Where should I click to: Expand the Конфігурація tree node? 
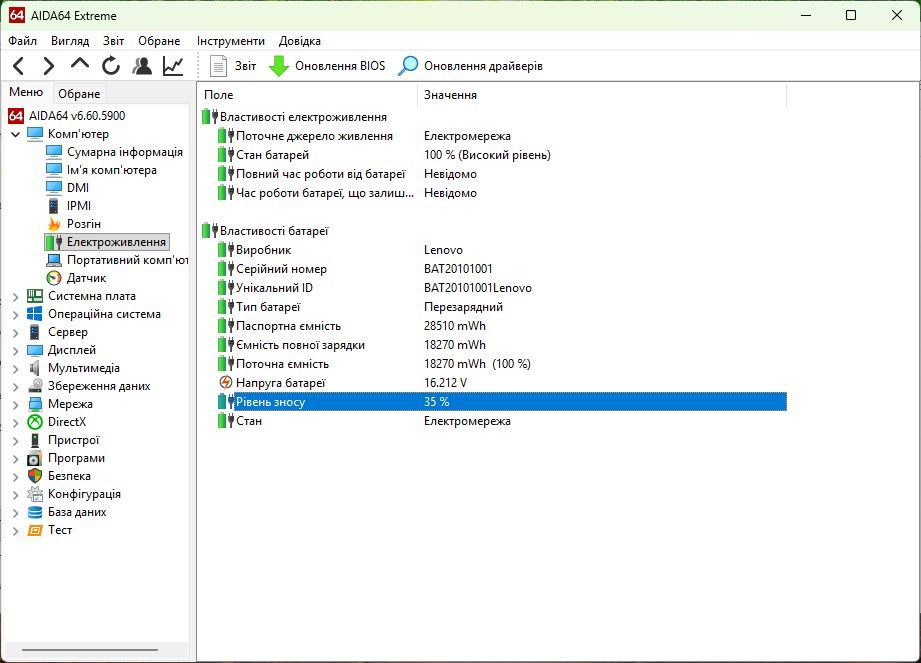tap(16, 494)
